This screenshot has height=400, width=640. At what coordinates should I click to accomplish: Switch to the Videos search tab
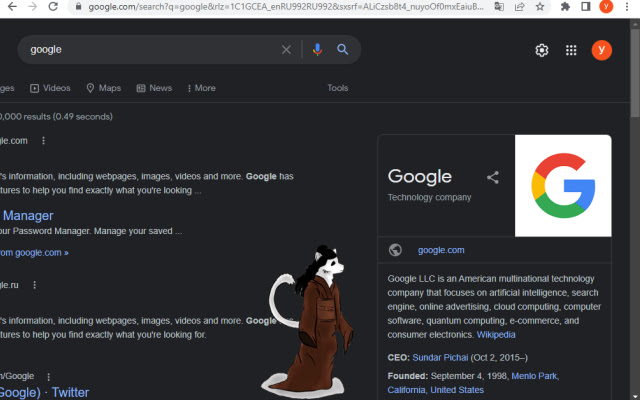(x=50, y=88)
